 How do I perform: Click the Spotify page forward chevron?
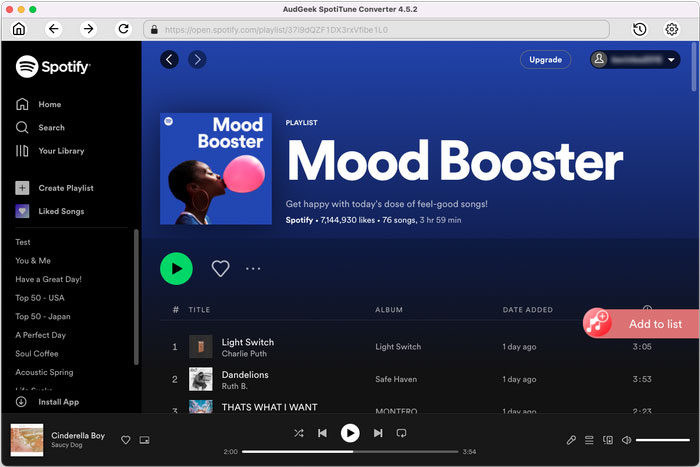point(197,59)
